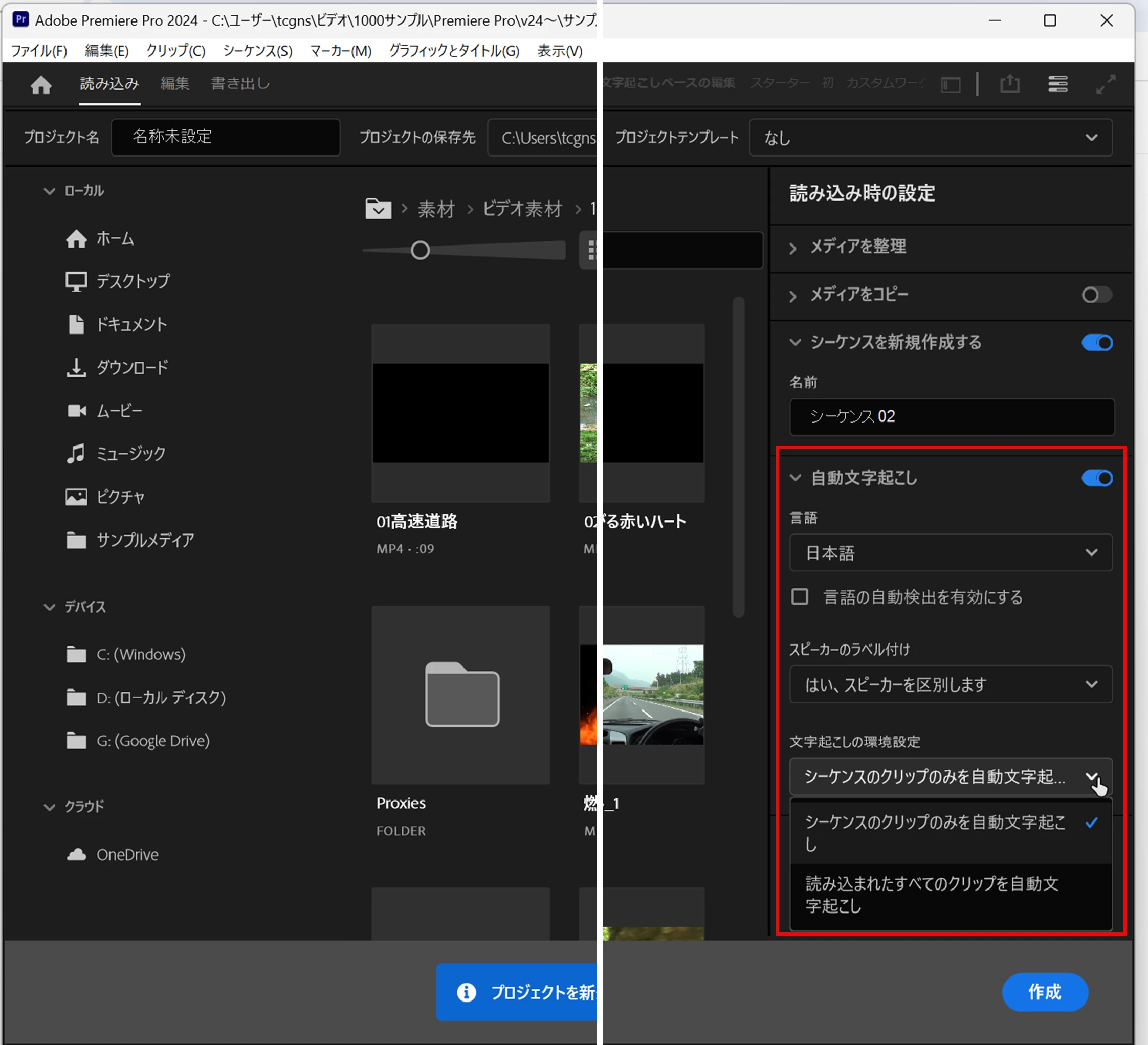Click the breadcrumb folder dropdown icon
This screenshot has height=1045, width=1148.
click(x=378, y=209)
